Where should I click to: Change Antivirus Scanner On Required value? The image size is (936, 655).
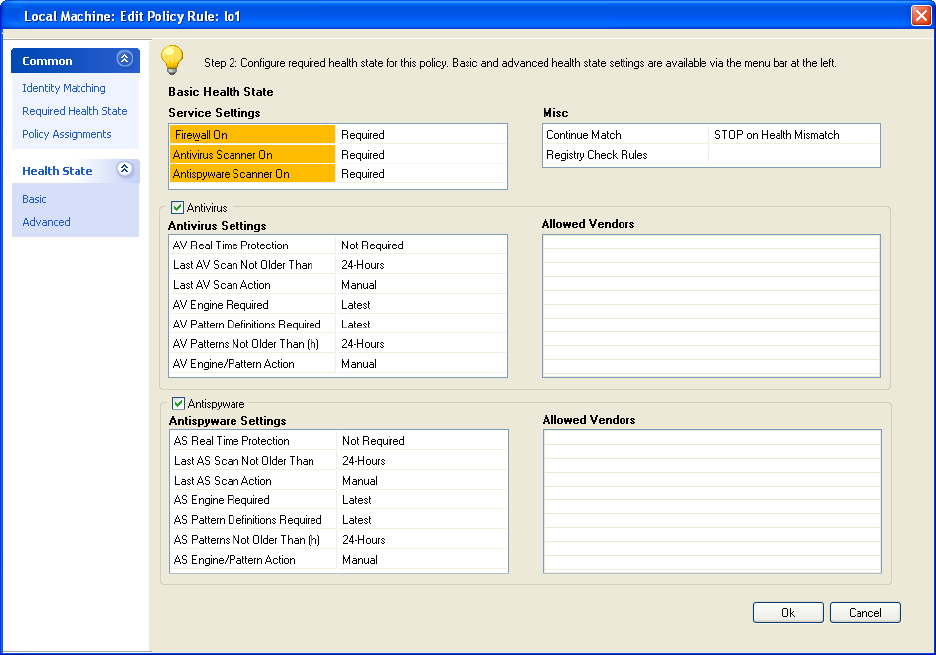[420, 155]
